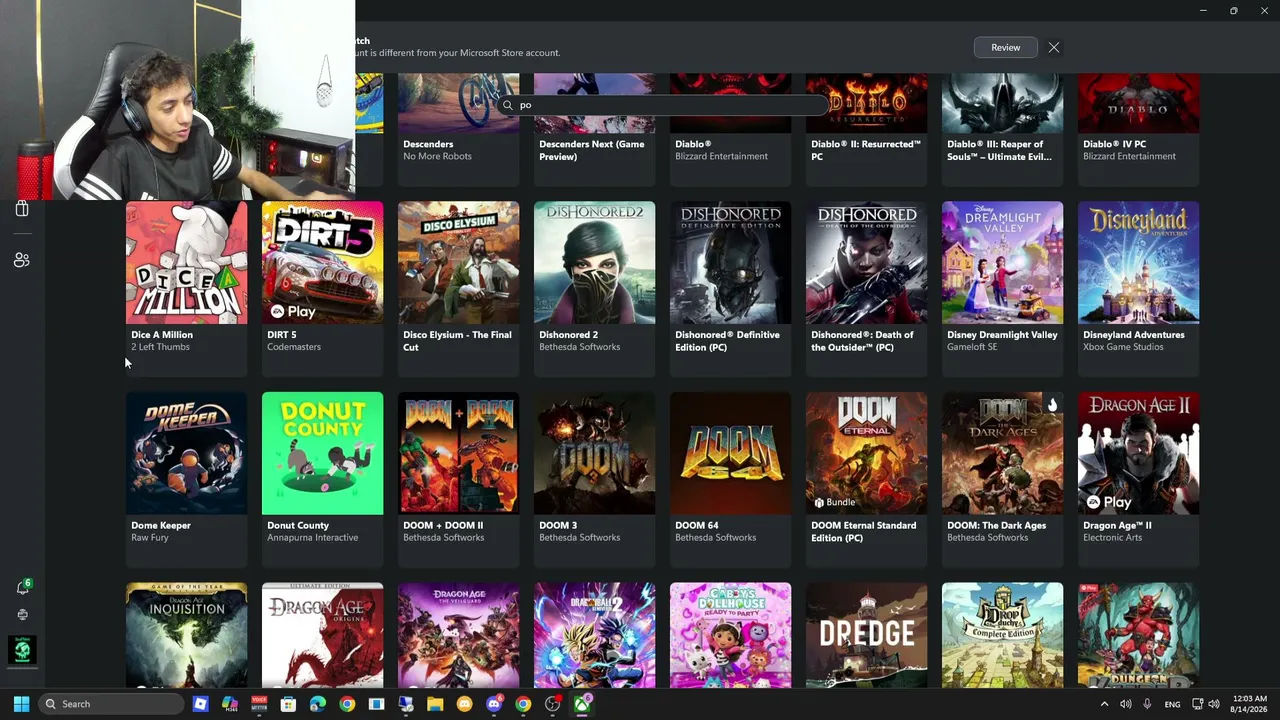Click the microphone icon in system tray
Screen dimensions: 1280x720
(1147, 704)
